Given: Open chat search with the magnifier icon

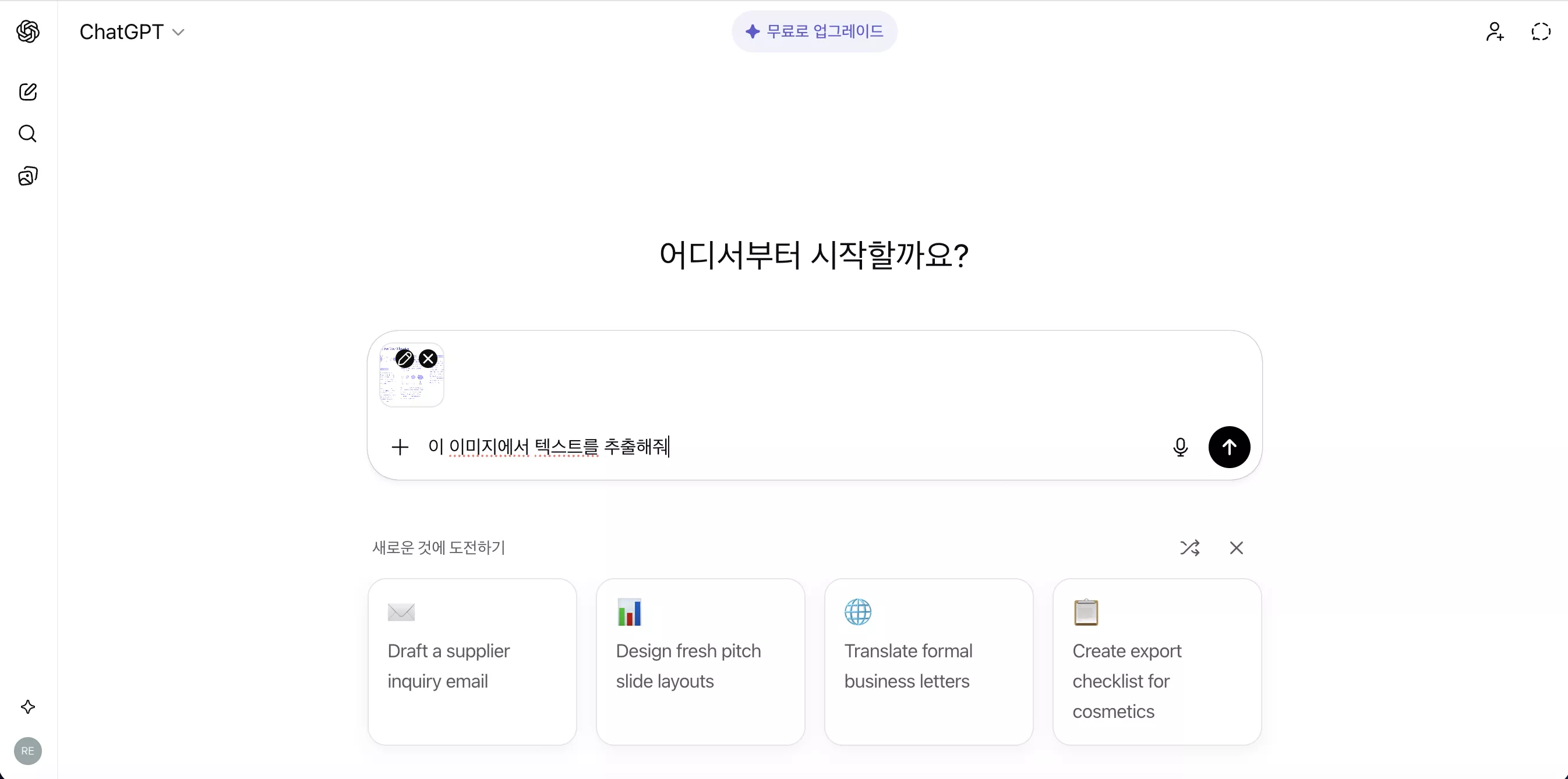Looking at the screenshot, I should [27, 134].
